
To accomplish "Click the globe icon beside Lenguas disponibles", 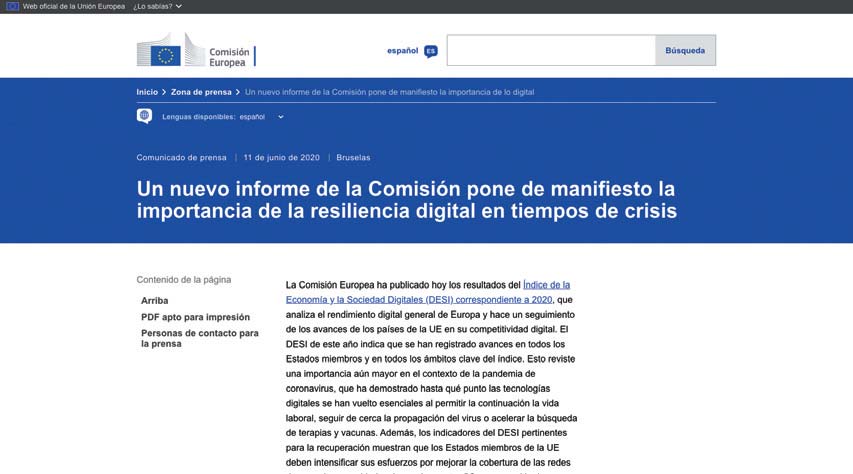I will tap(145, 116).
